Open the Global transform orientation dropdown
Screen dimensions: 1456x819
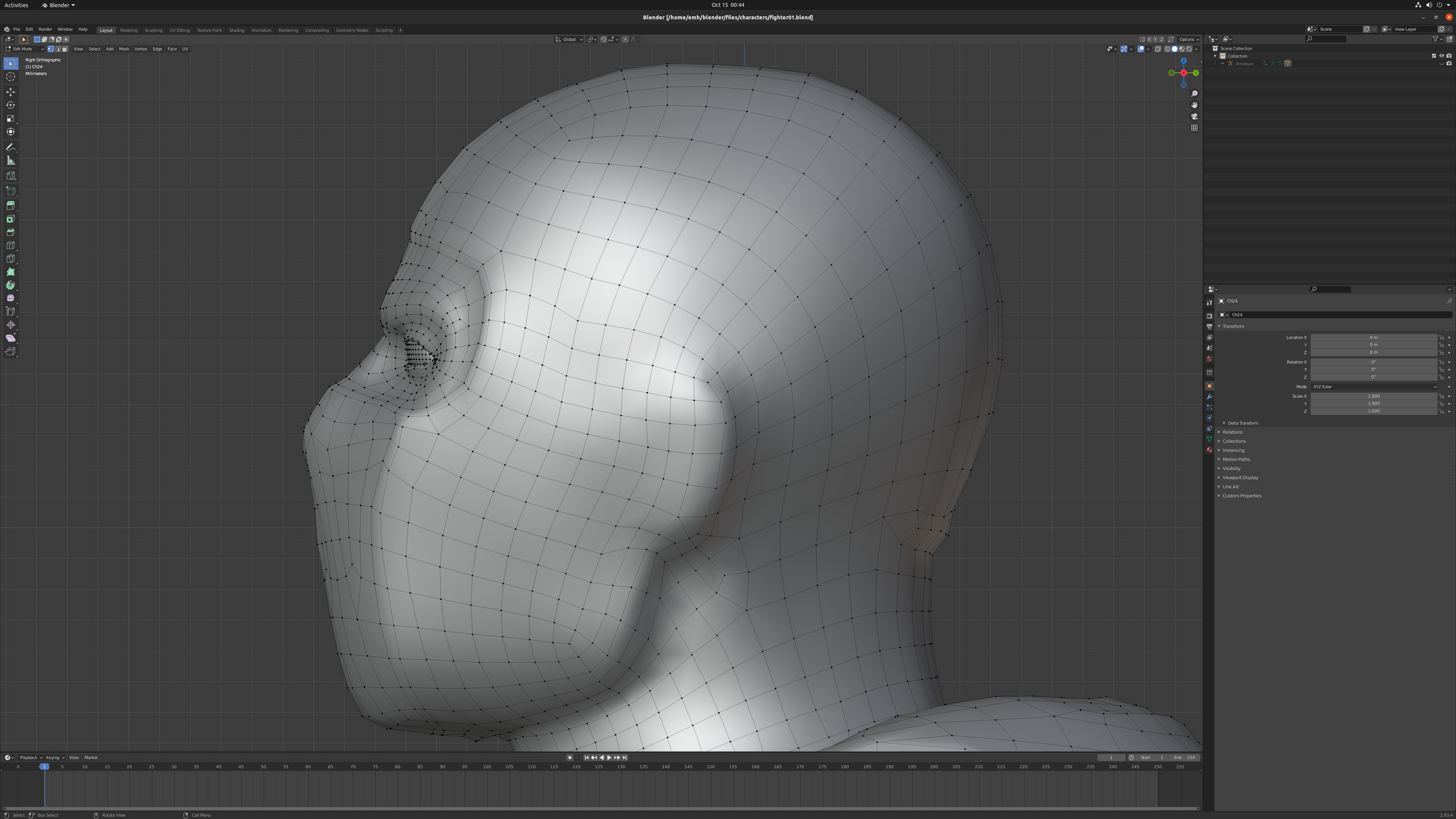click(569, 39)
